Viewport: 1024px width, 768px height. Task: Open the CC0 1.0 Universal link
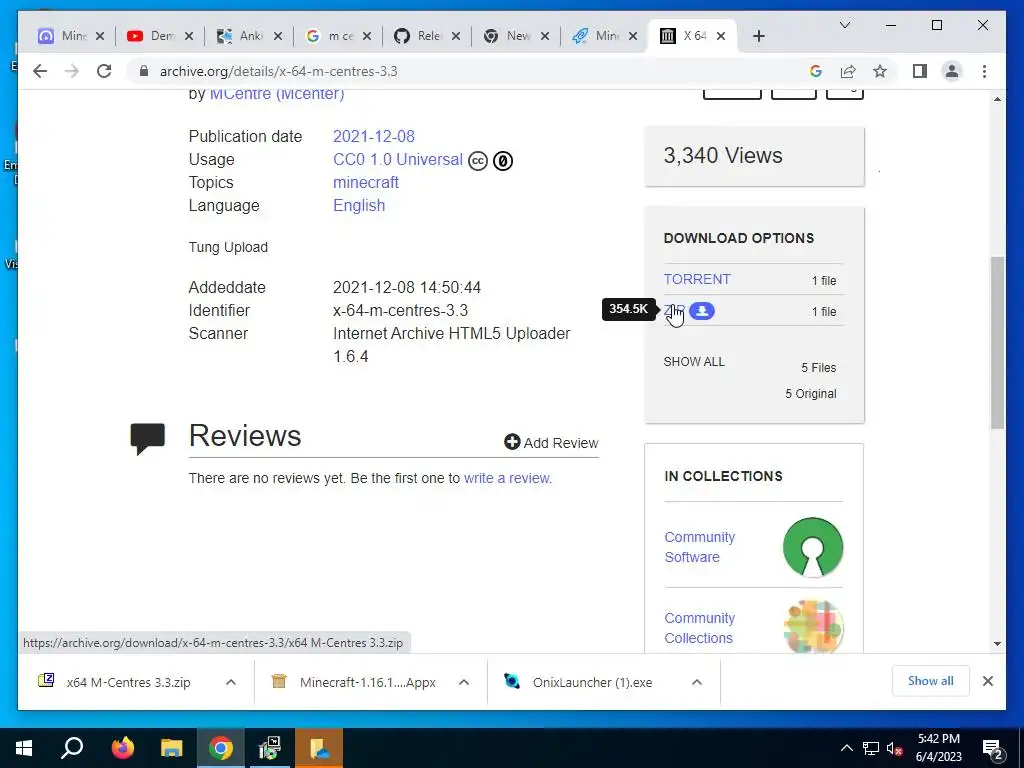pos(398,159)
